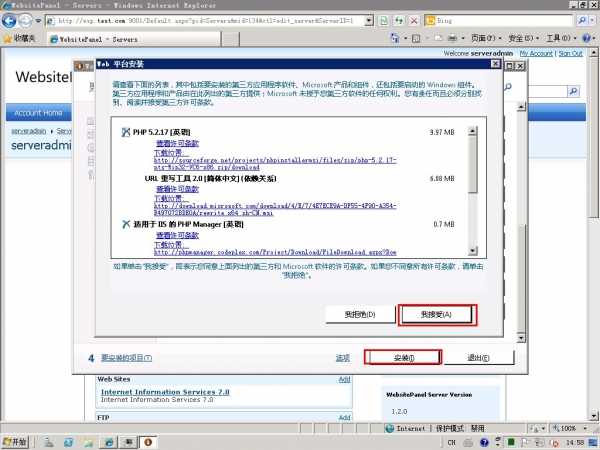Open the sourceforge PHP download URL link
Screen dimensions: 600x450
click(275, 164)
